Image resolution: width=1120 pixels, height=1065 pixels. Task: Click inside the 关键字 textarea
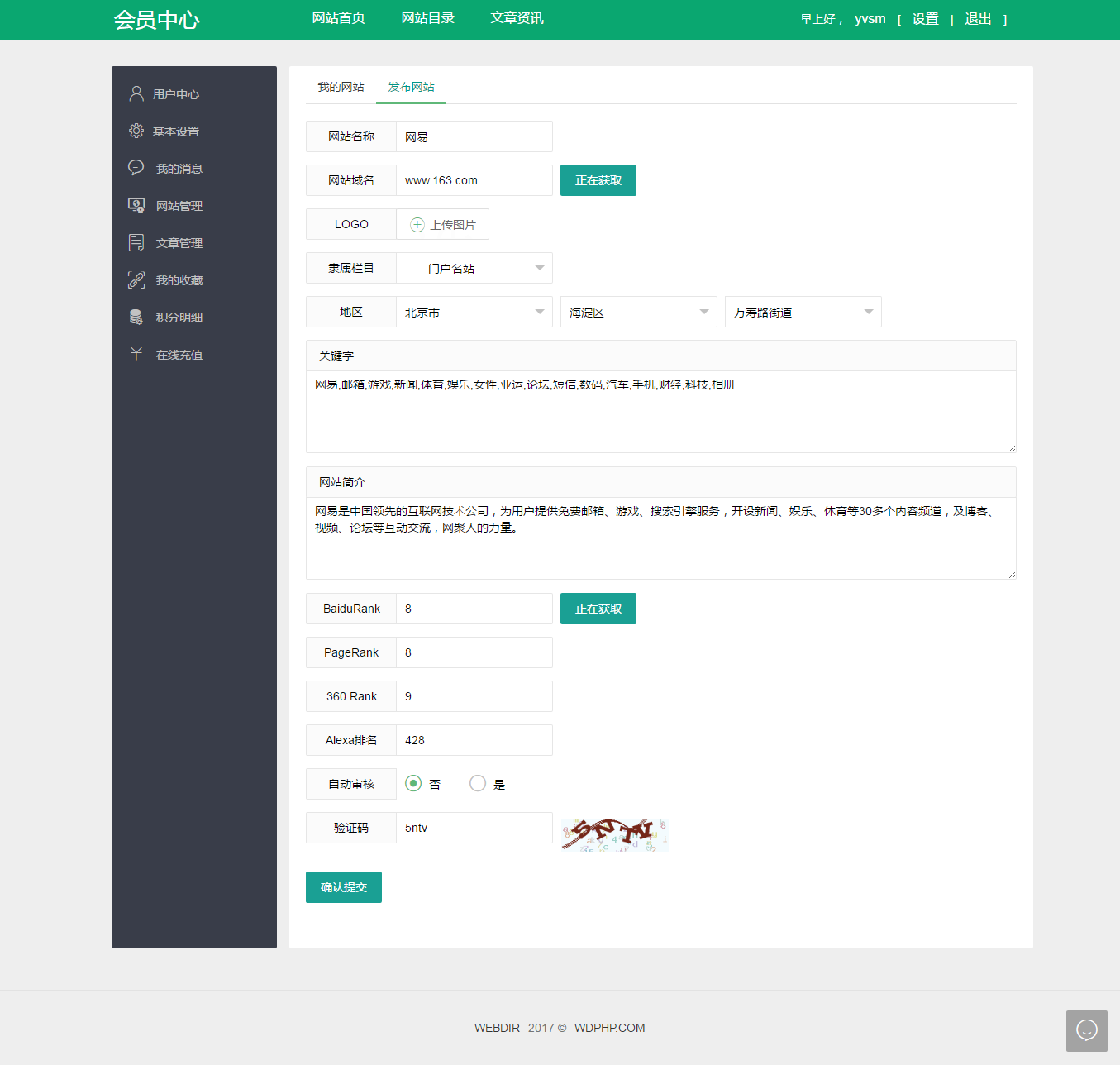(661, 412)
